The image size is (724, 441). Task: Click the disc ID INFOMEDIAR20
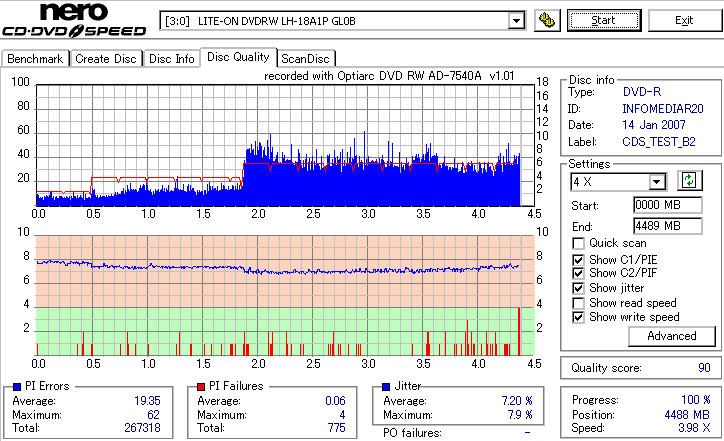(x=663, y=109)
